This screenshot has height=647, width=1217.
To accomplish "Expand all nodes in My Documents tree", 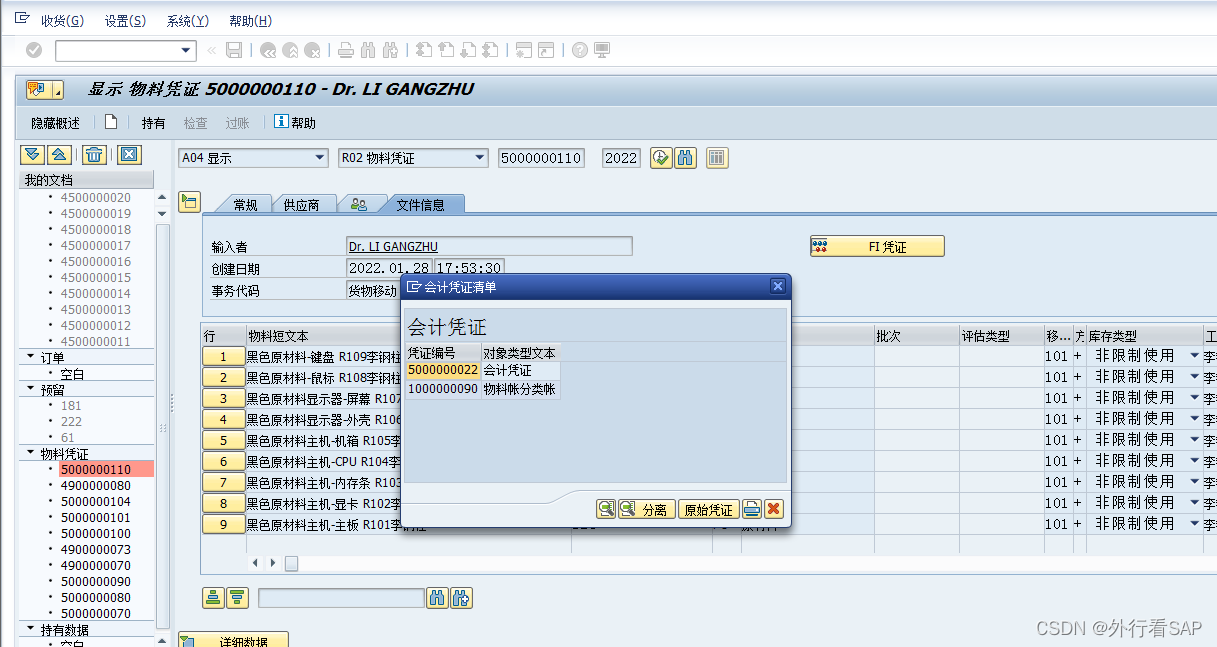I will [x=34, y=155].
